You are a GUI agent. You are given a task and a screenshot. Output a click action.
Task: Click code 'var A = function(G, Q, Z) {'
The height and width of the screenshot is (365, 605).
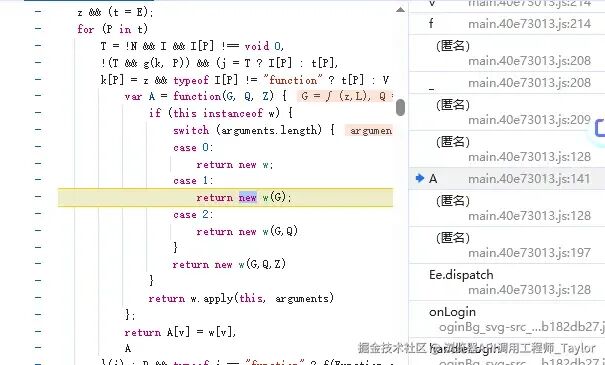pyautogui.click(x=206, y=96)
